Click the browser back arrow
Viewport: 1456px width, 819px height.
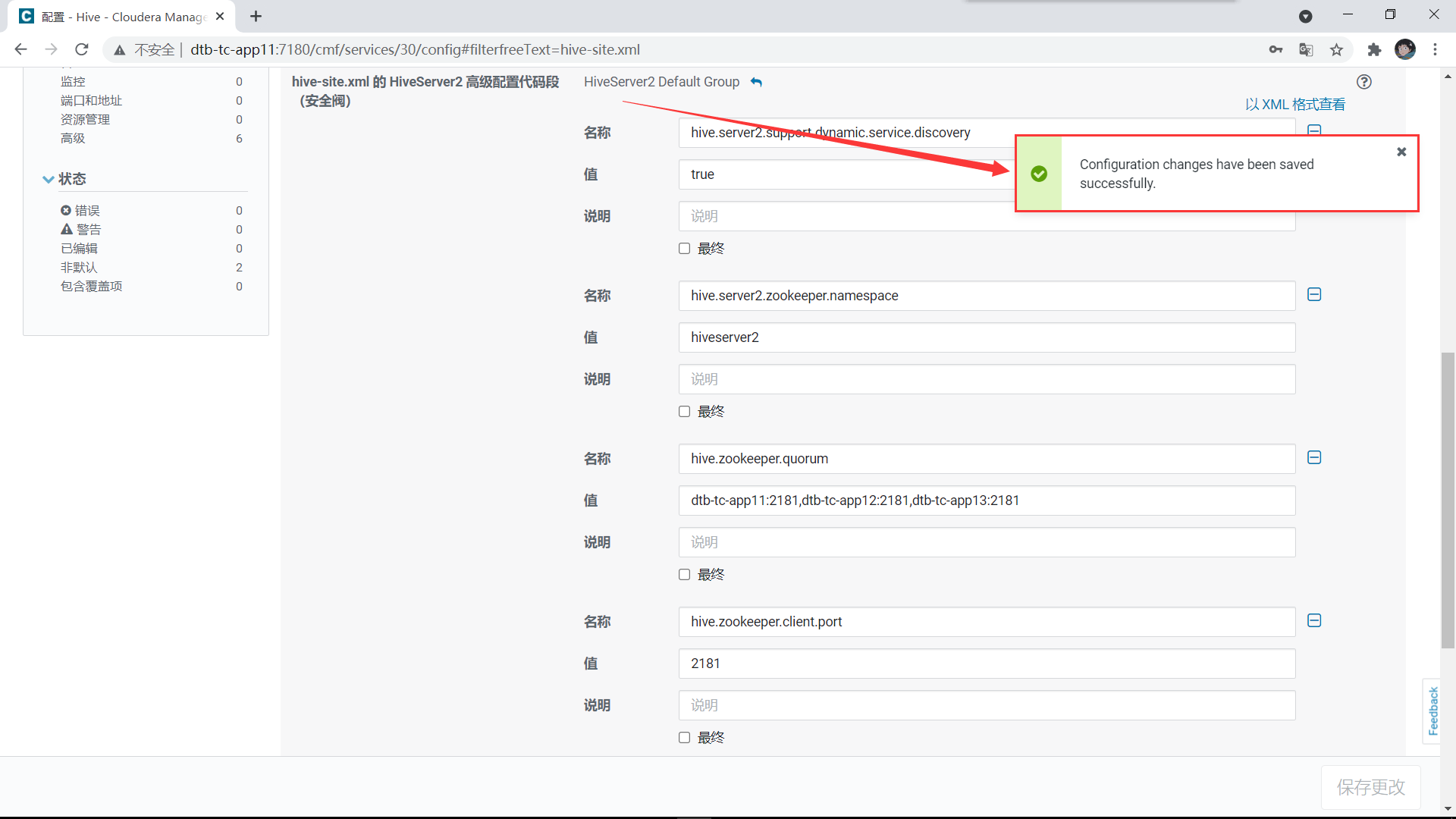pyautogui.click(x=20, y=49)
